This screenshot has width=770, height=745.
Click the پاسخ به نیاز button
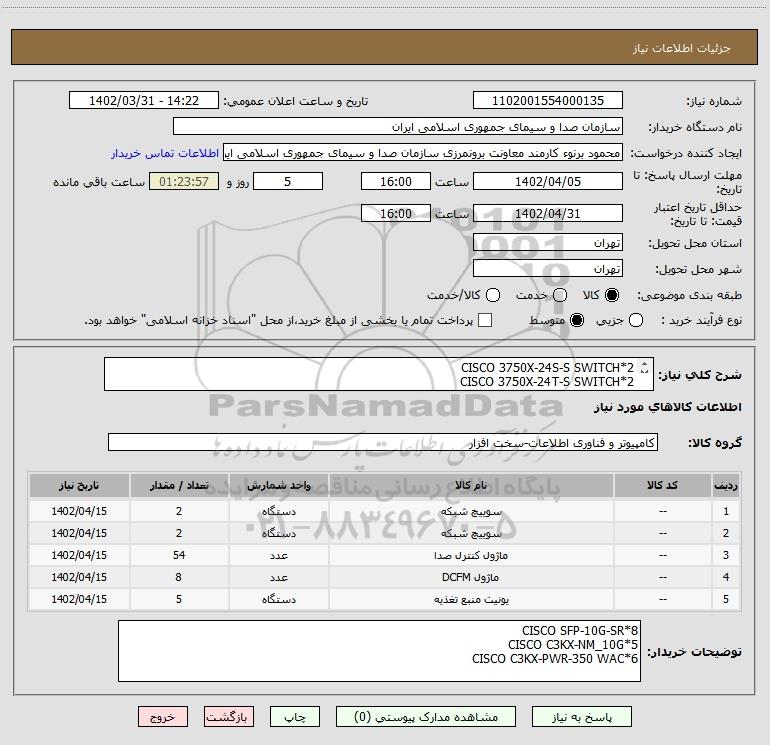point(582,717)
